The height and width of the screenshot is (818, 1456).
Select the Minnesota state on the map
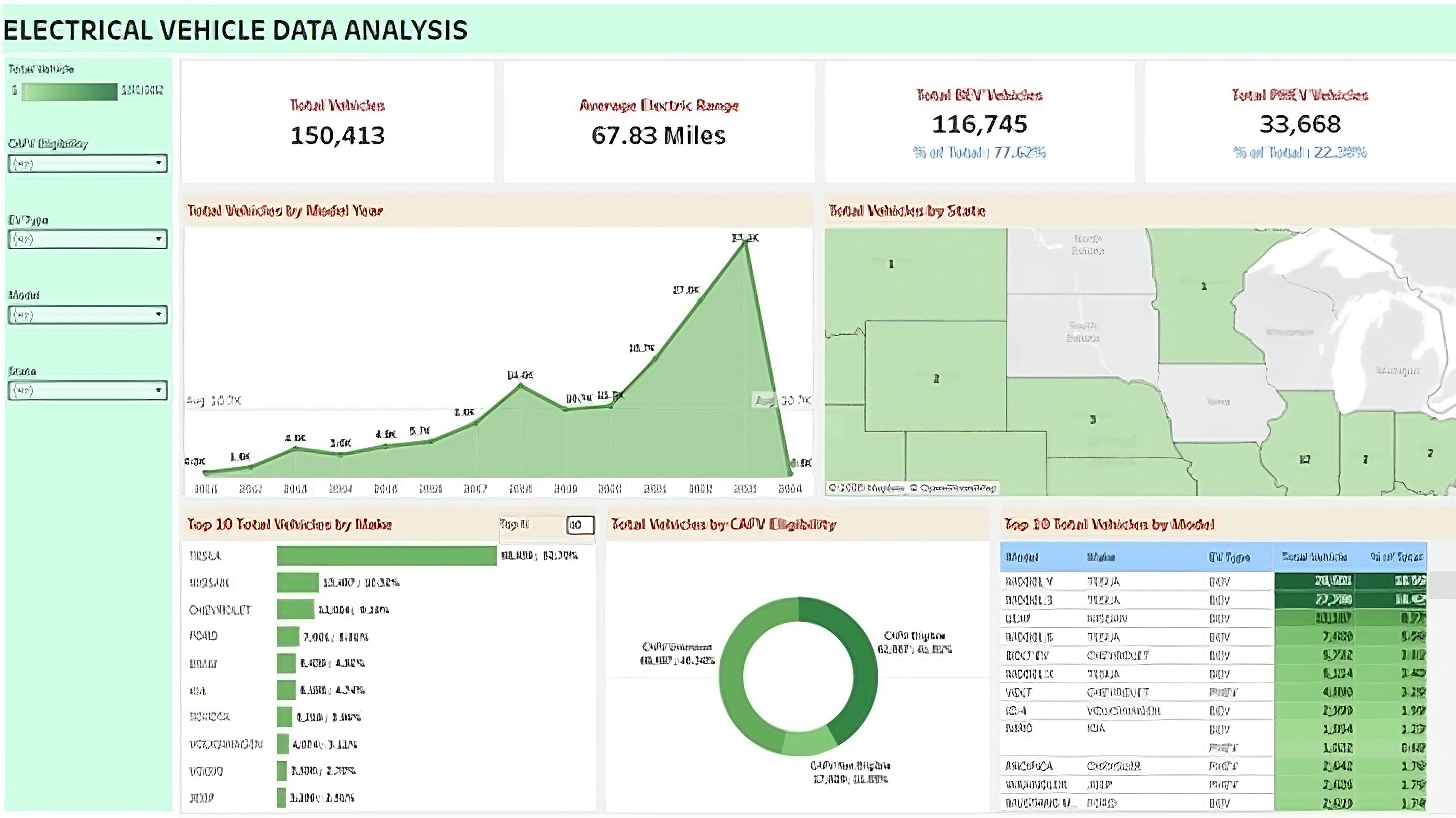click(x=1204, y=286)
